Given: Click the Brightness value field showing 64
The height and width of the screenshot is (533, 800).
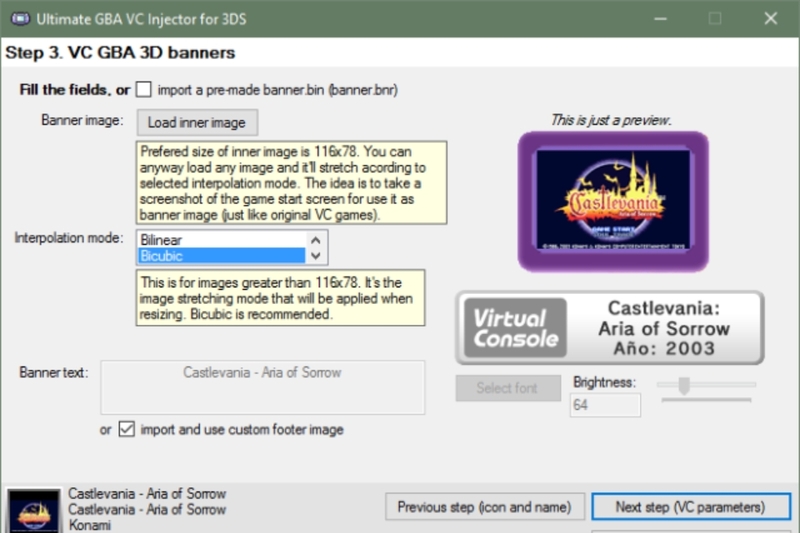Looking at the screenshot, I should [x=605, y=405].
